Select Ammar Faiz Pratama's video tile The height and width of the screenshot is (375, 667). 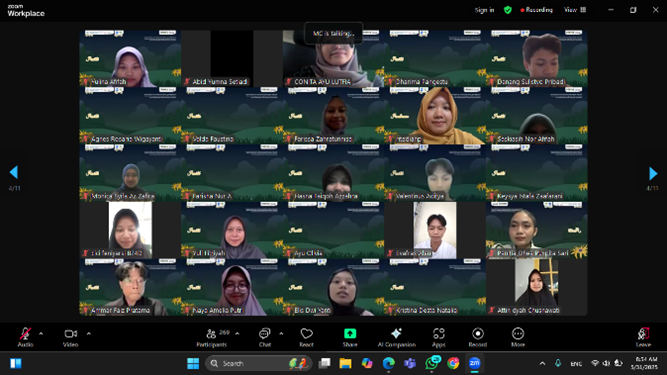tap(130, 287)
